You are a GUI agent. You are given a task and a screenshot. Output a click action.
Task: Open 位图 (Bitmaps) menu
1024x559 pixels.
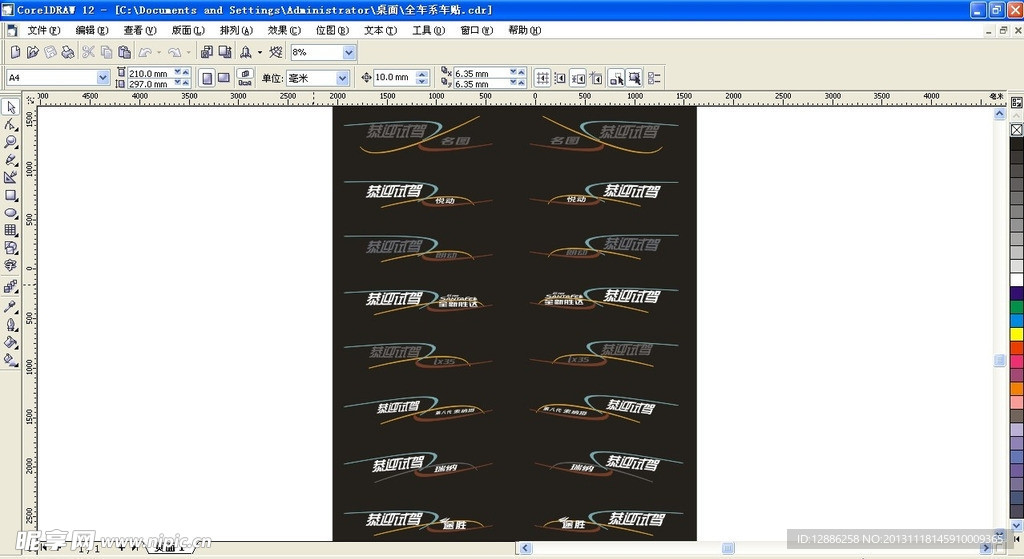coord(332,30)
